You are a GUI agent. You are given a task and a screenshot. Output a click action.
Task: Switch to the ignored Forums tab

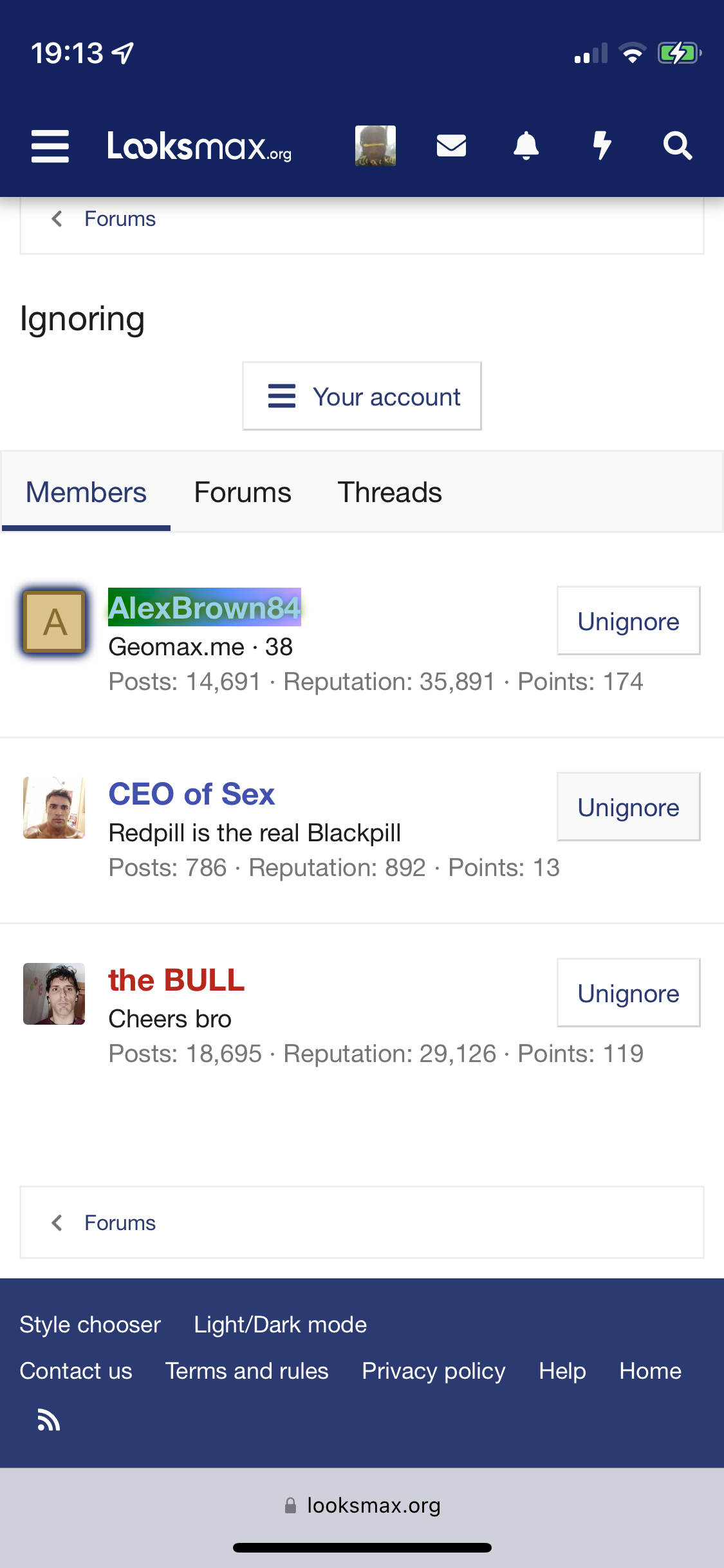pos(243,492)
